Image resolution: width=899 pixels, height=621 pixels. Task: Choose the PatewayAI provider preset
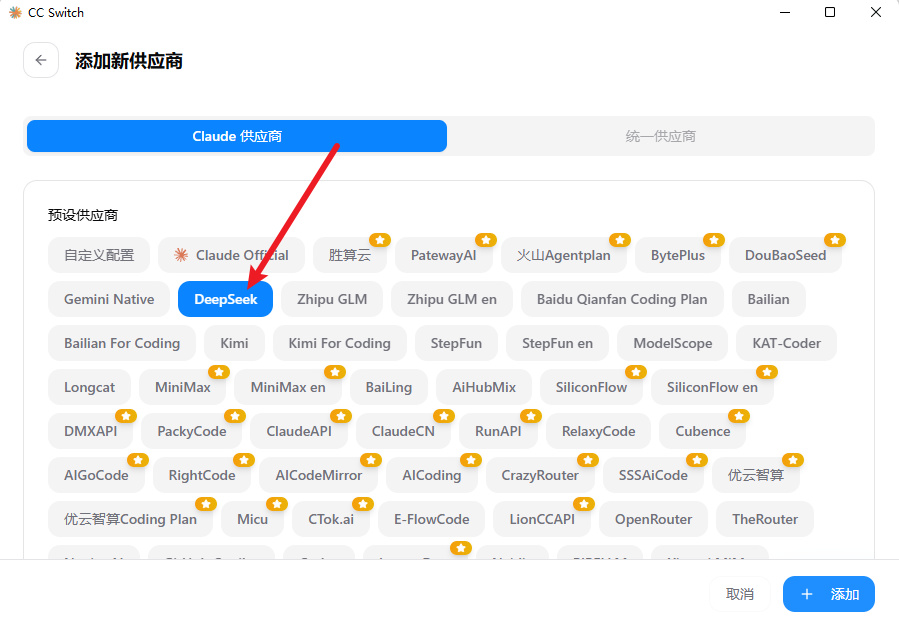[444, 255]
